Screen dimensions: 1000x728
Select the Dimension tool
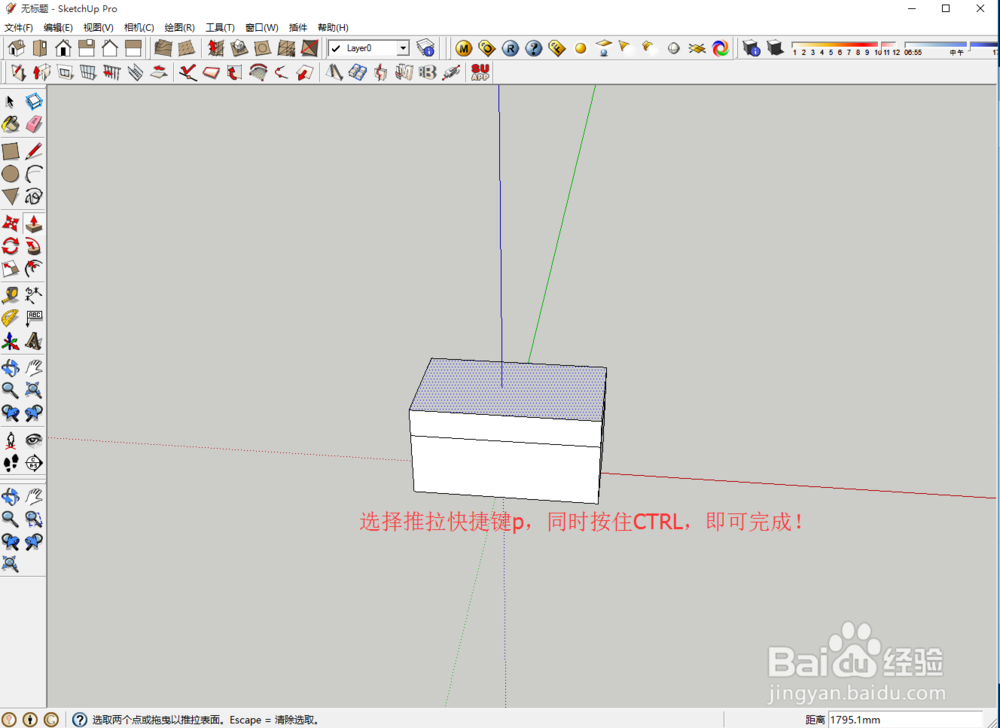pos(34,295)
